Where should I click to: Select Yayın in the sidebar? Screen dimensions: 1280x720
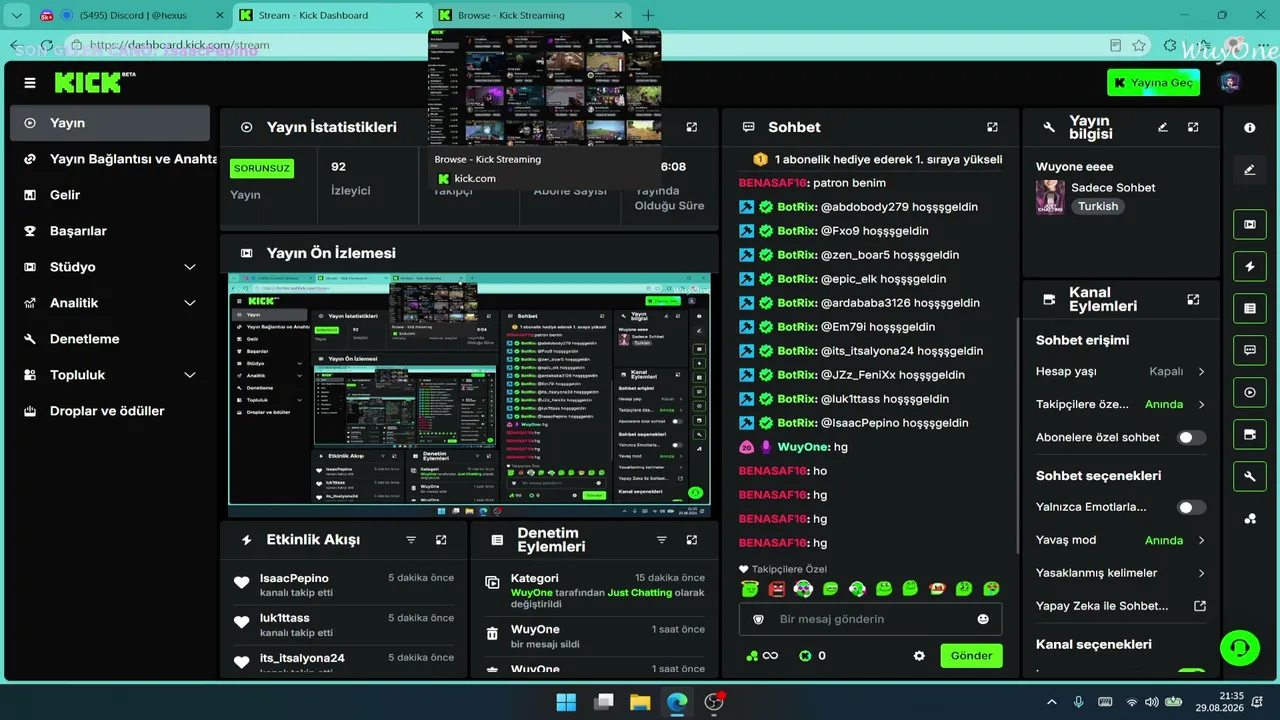click(110, 123)
